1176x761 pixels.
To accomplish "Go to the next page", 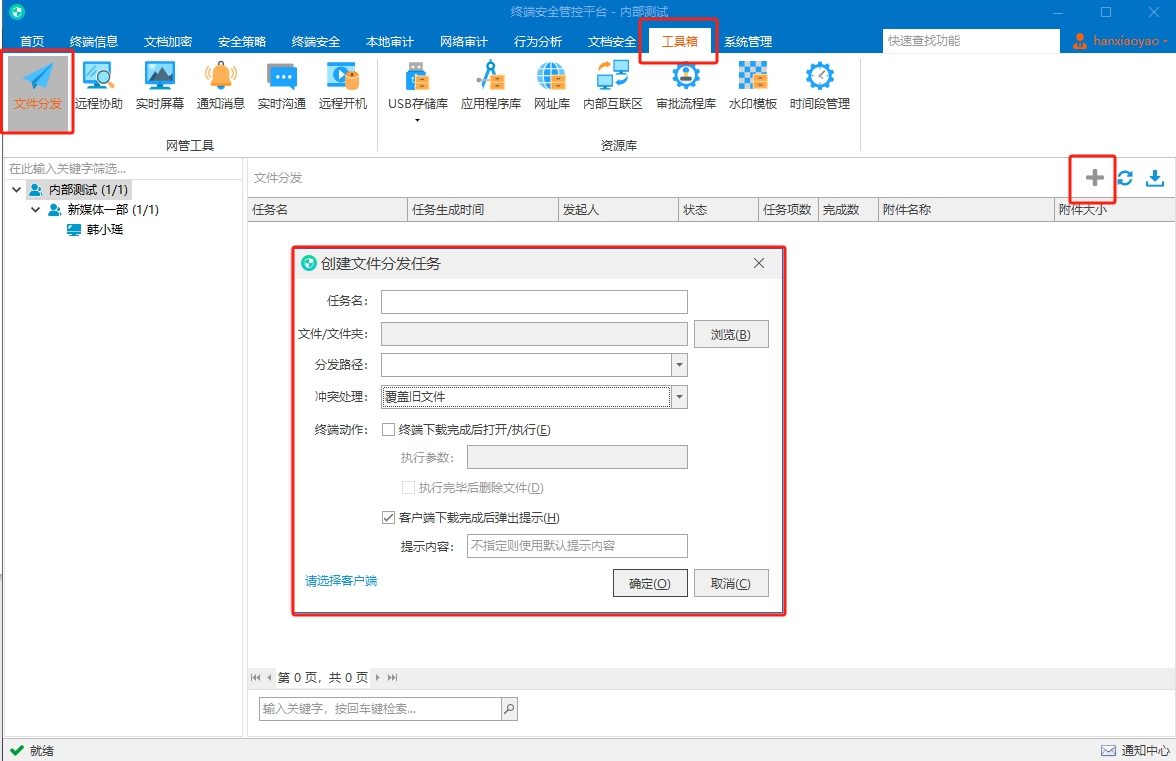I will coord(377,677).
